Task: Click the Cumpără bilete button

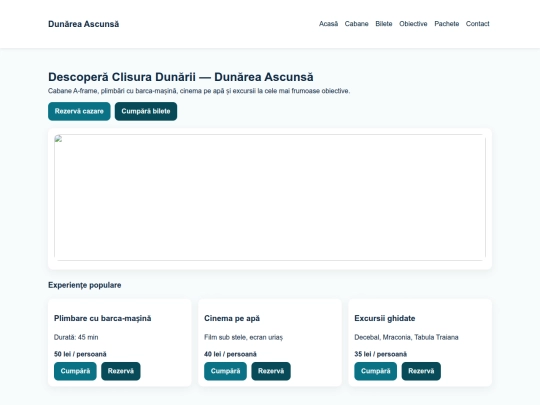Action: pyautogui.click(x=146, y=111)
